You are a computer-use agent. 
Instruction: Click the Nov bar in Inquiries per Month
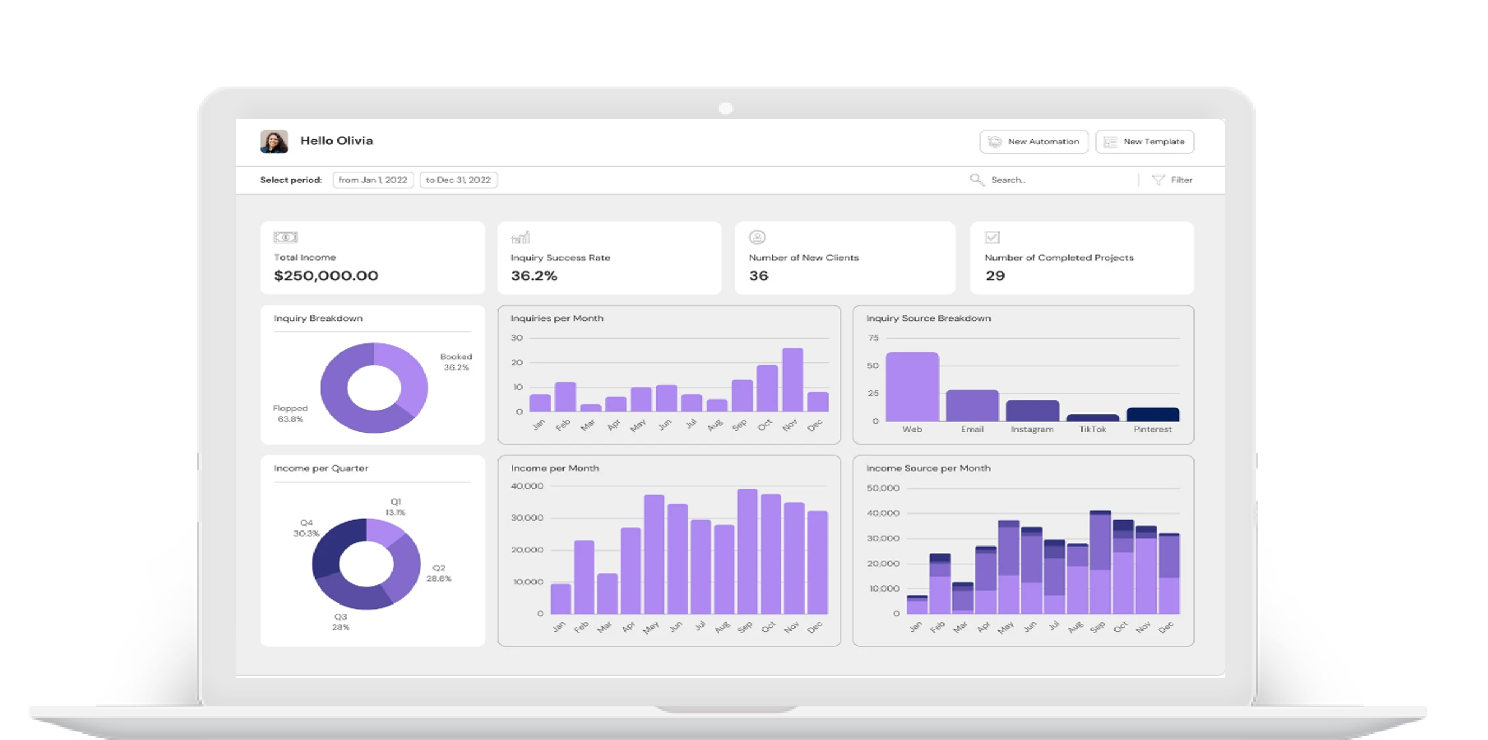click(792, 380)
